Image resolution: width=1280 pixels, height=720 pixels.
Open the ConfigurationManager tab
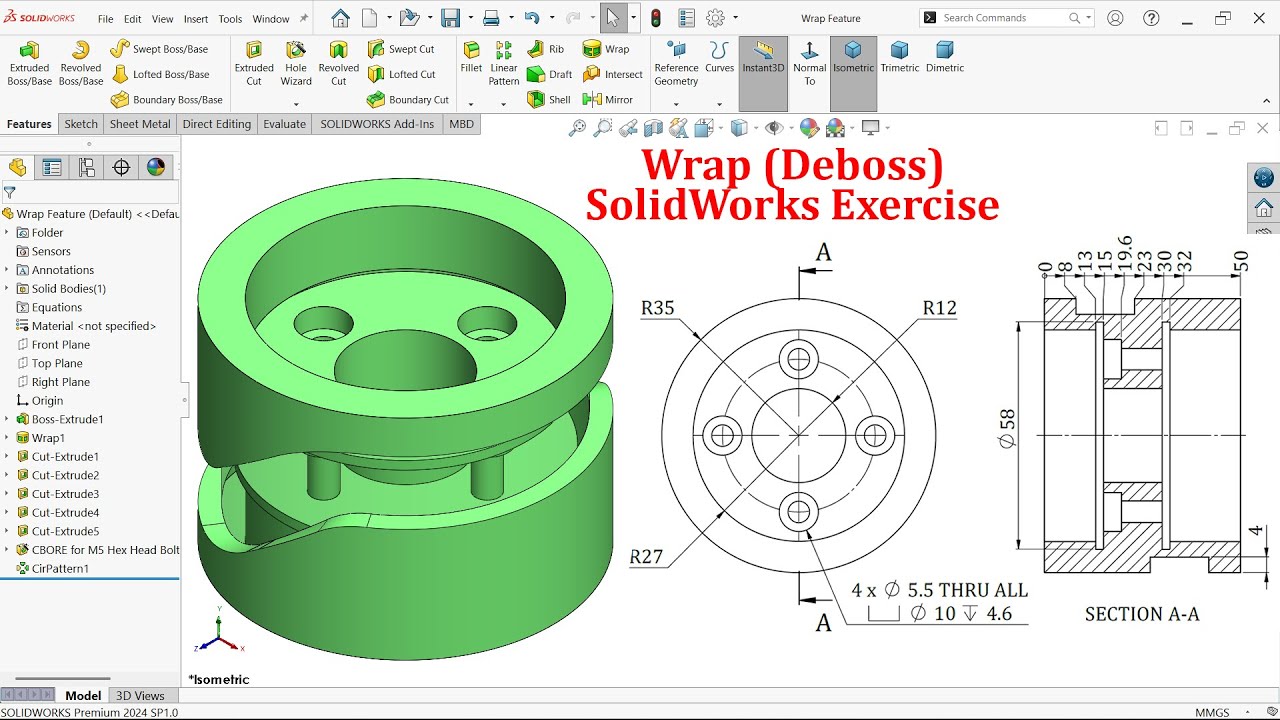click(87, 167)
